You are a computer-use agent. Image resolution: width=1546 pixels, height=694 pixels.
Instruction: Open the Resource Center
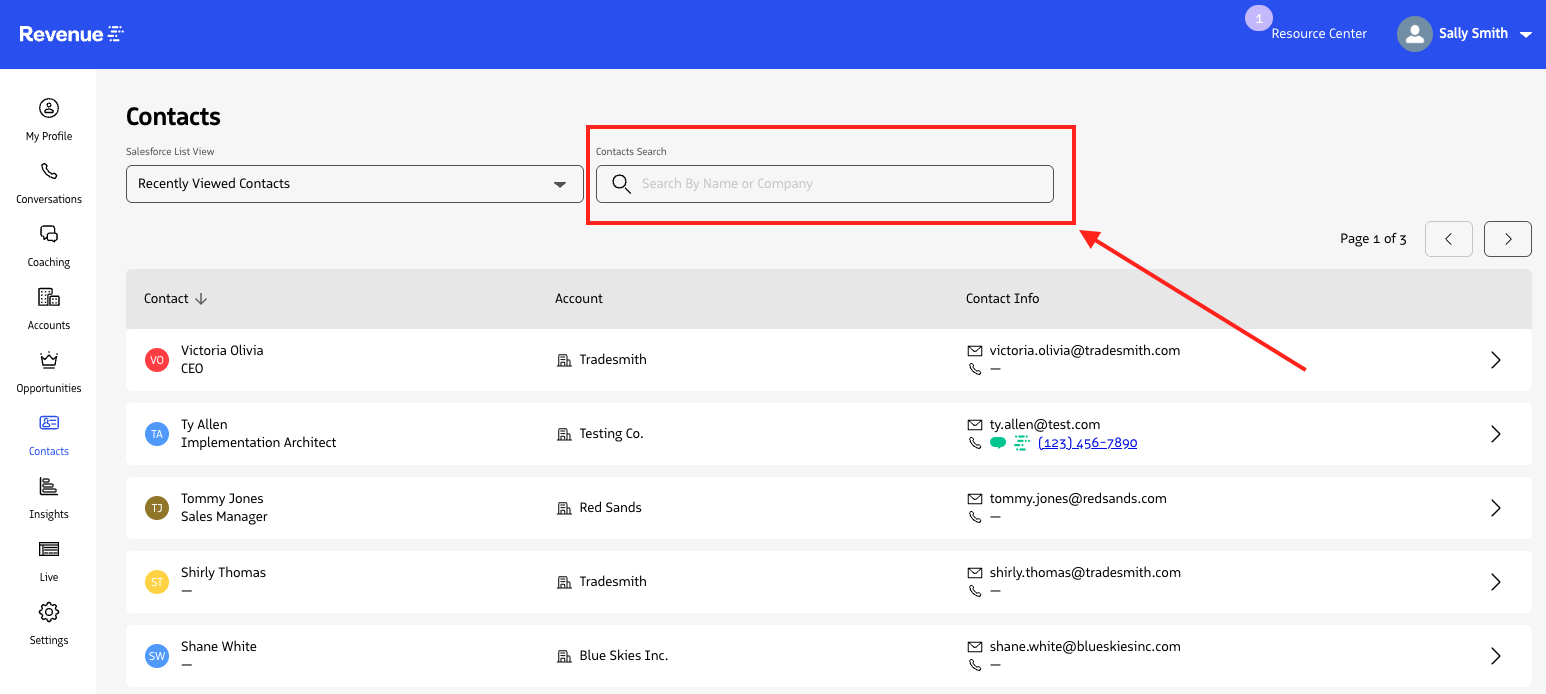pyautogui.click(x=1319, y=33)
